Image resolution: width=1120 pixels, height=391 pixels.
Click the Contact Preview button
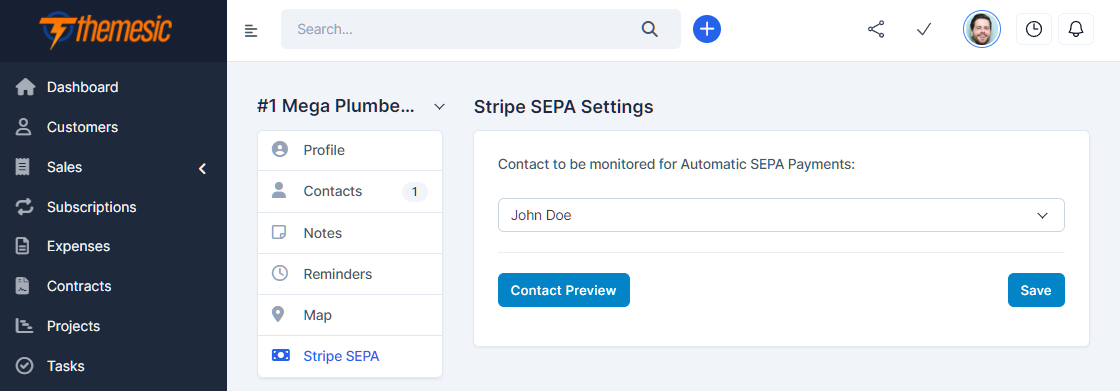[x=564, y=290]
